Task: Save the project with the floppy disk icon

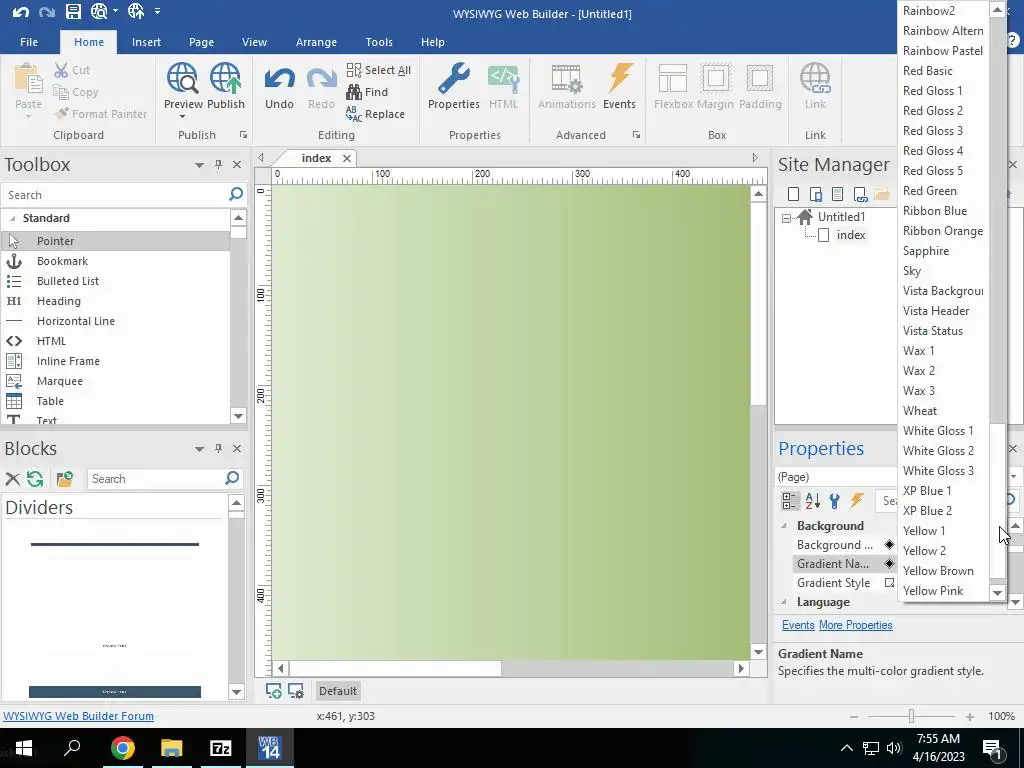Action: [x=73, y=11]
